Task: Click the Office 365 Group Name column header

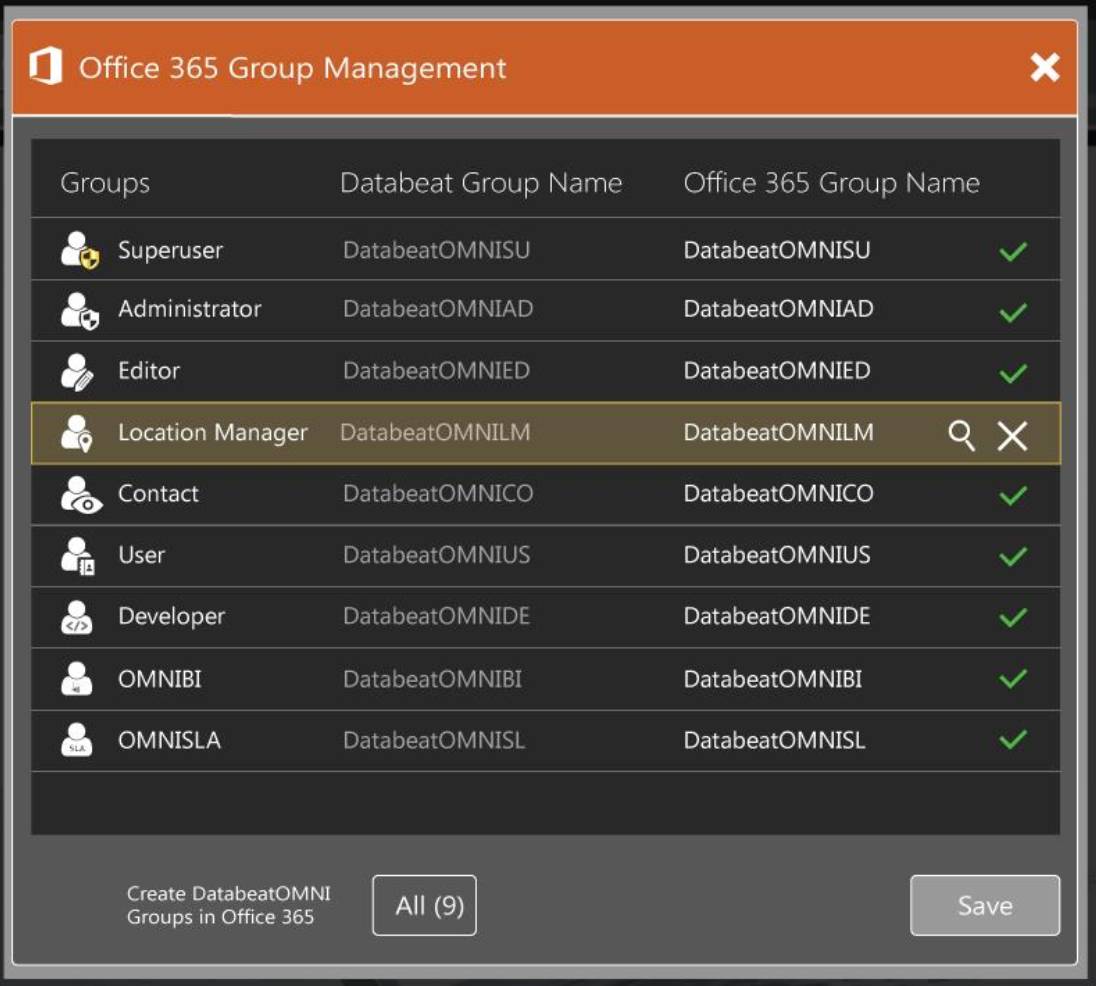Action: click(831, 183)
